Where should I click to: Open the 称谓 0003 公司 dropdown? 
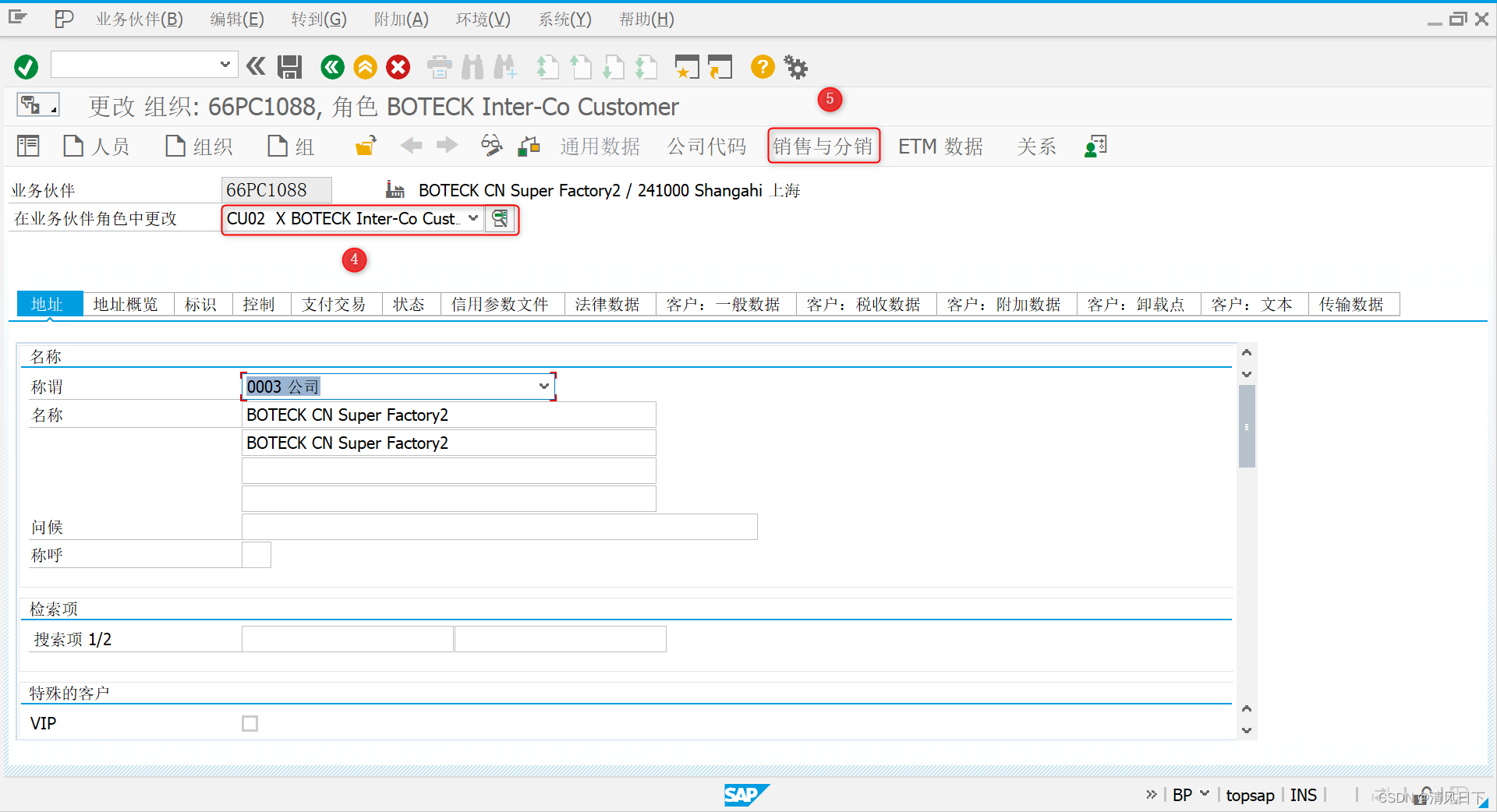544,387
